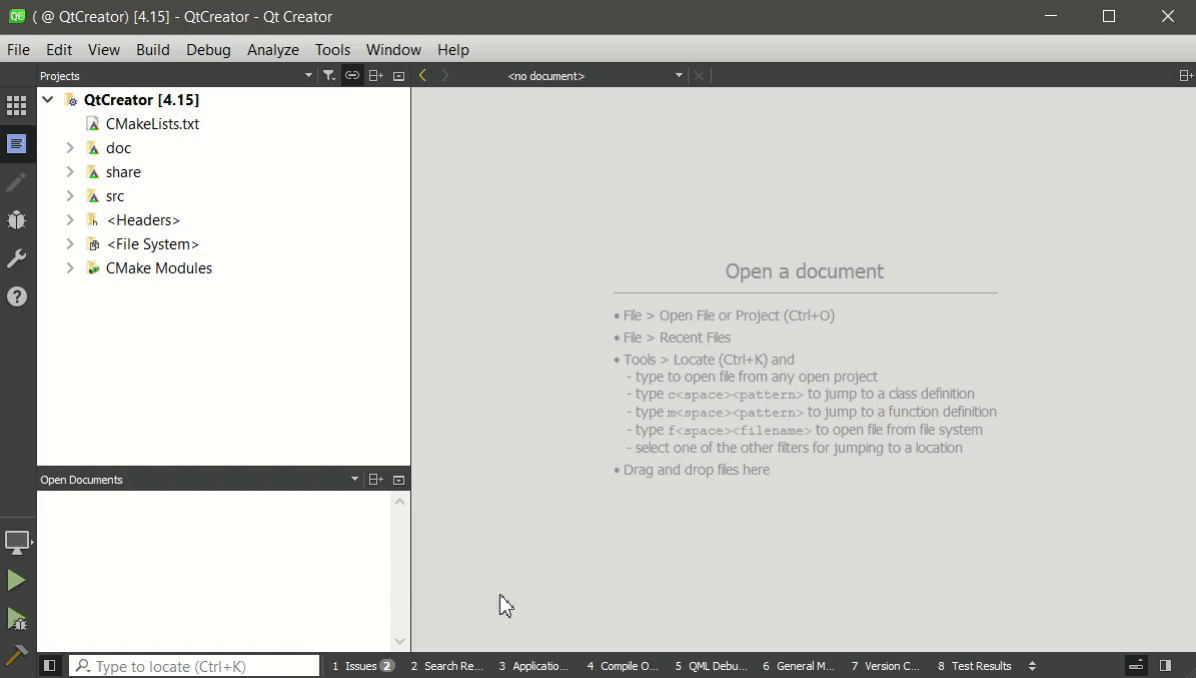The image size is (1196, 678).
Task: Toggle right sidebar visibility
Action: [1165, 666]
